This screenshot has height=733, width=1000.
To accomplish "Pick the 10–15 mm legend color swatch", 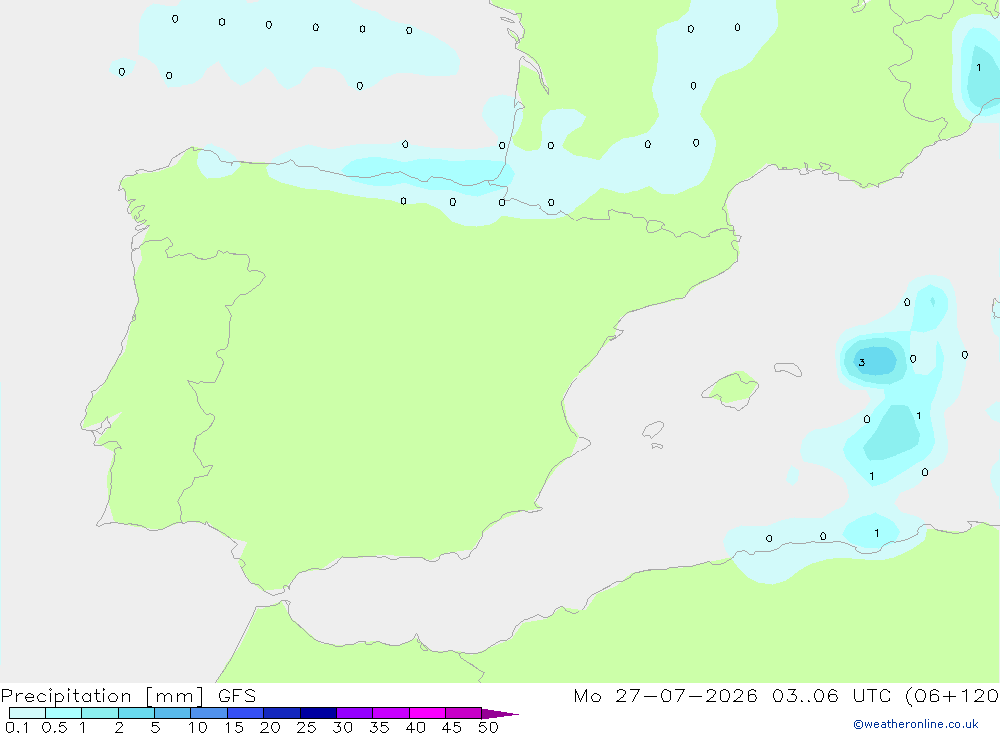I will pos(209,713).
